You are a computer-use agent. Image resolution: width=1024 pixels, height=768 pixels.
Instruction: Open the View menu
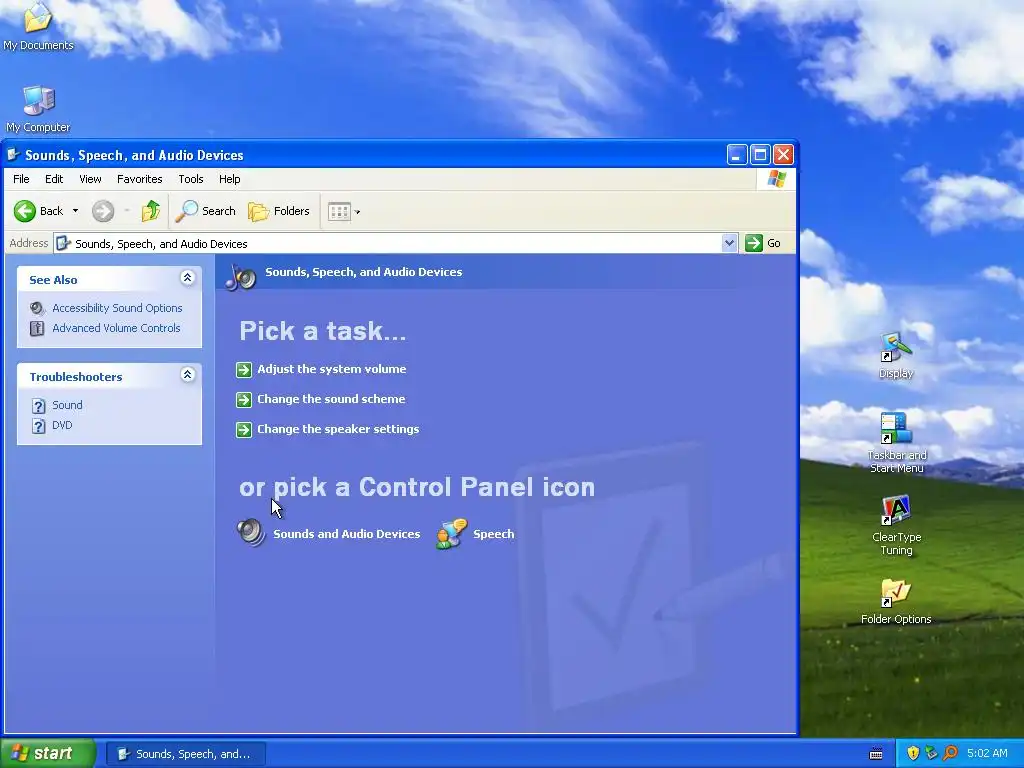(x=90, y=179)
